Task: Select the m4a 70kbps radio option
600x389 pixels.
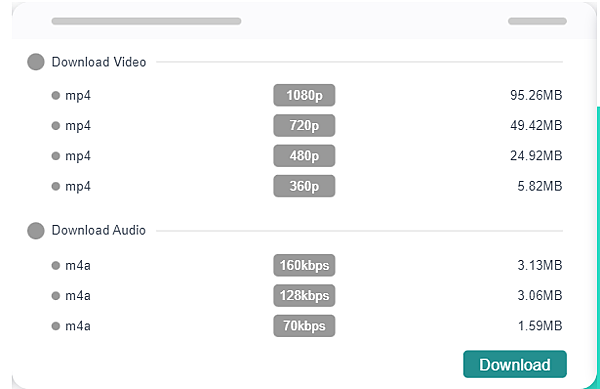Action: point(56,326)
